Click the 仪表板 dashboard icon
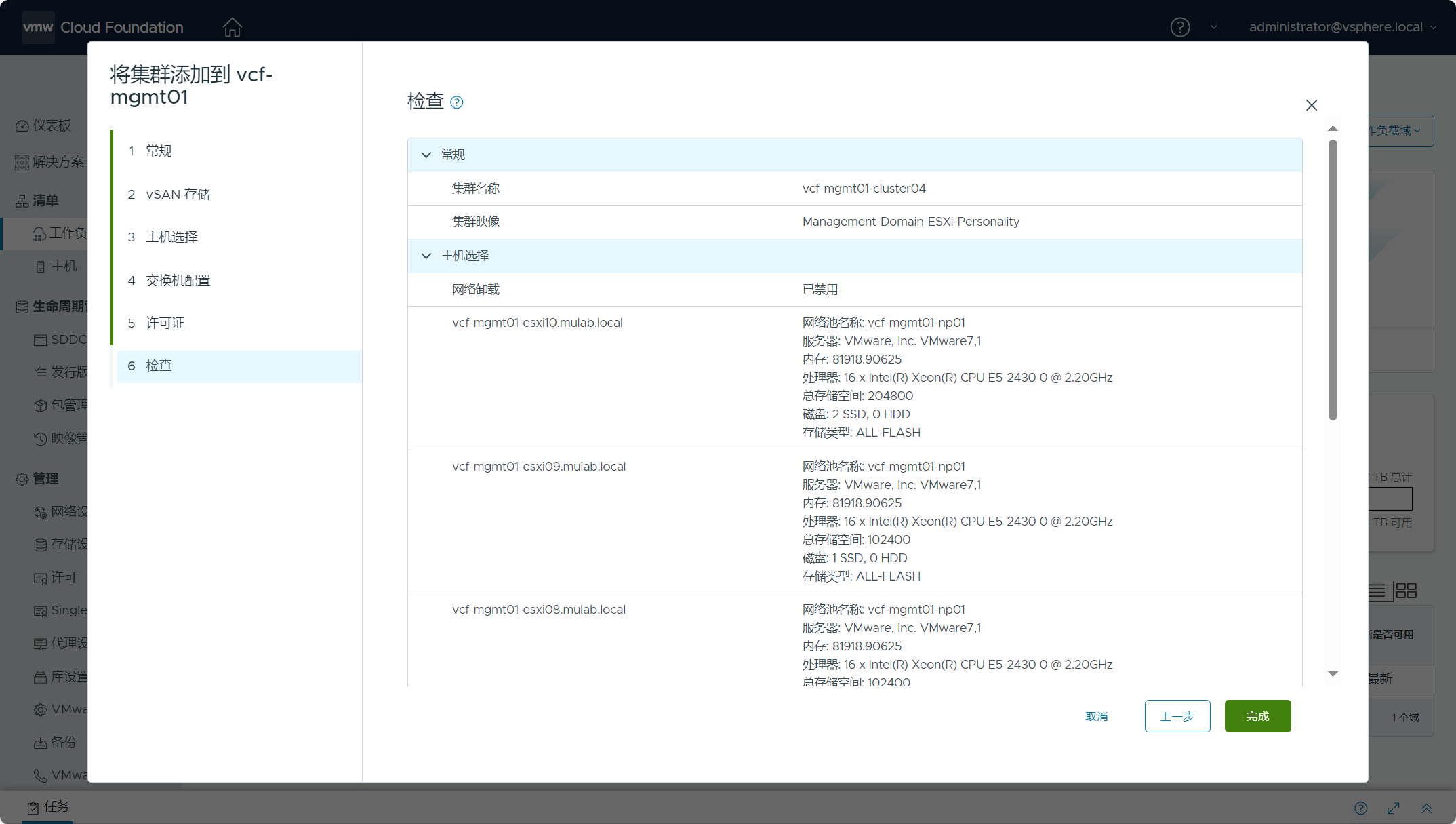This screenshot has width=1456, height=824. (22, 126)
